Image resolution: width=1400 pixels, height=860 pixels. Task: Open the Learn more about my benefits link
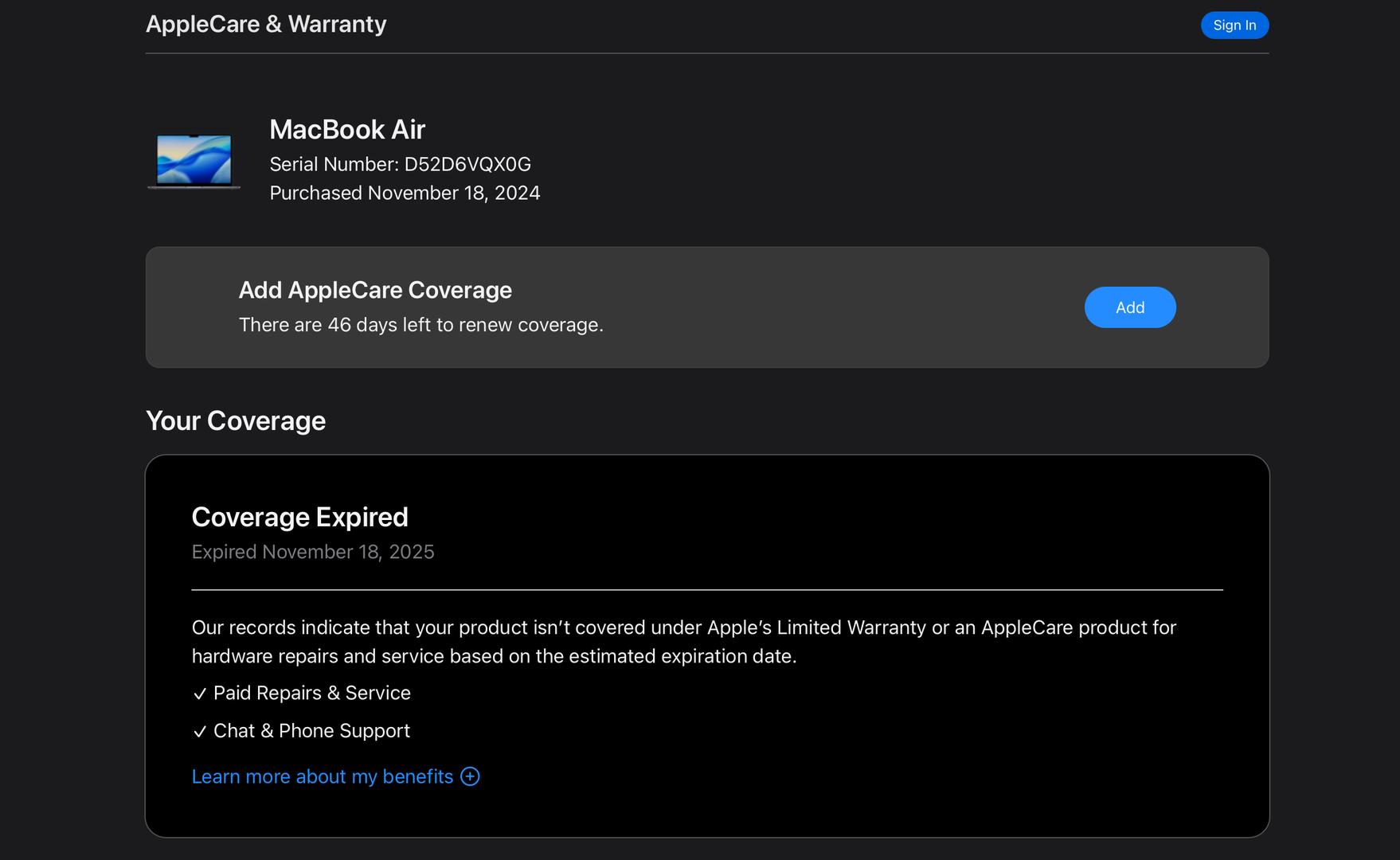(323, 776)
